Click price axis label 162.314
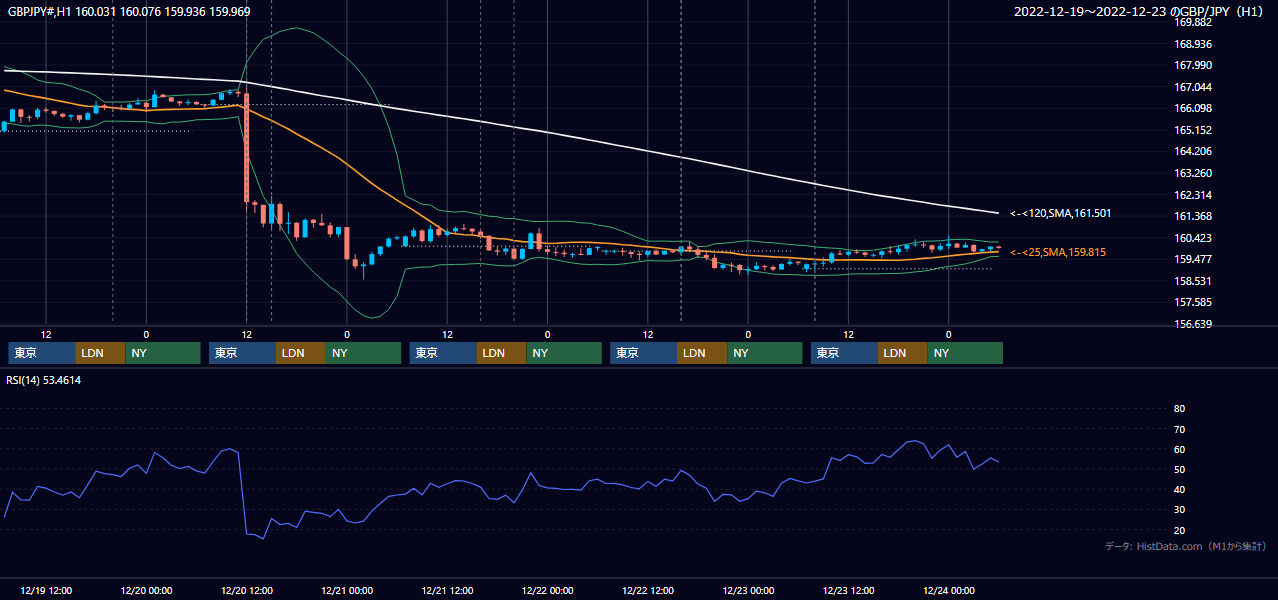The image size is (1278, 600). 1192,195
